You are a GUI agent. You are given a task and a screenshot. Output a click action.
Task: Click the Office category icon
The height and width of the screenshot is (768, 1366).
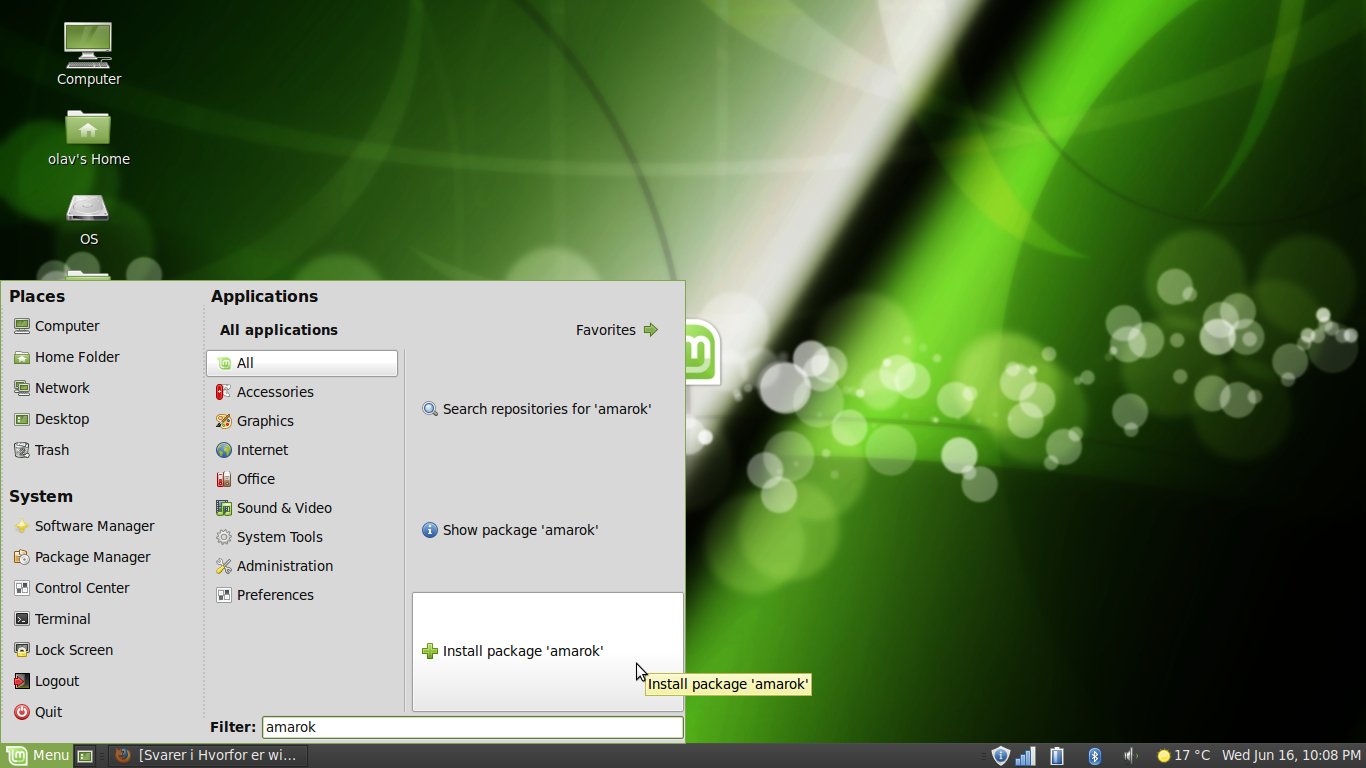point(224,479)
